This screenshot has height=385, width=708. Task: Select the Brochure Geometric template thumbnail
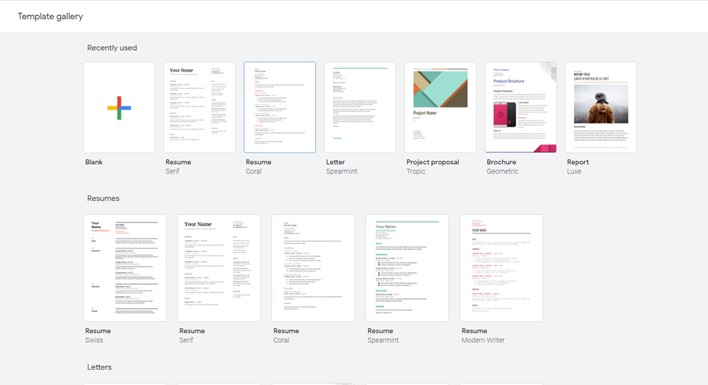click(x=521, y=107)
